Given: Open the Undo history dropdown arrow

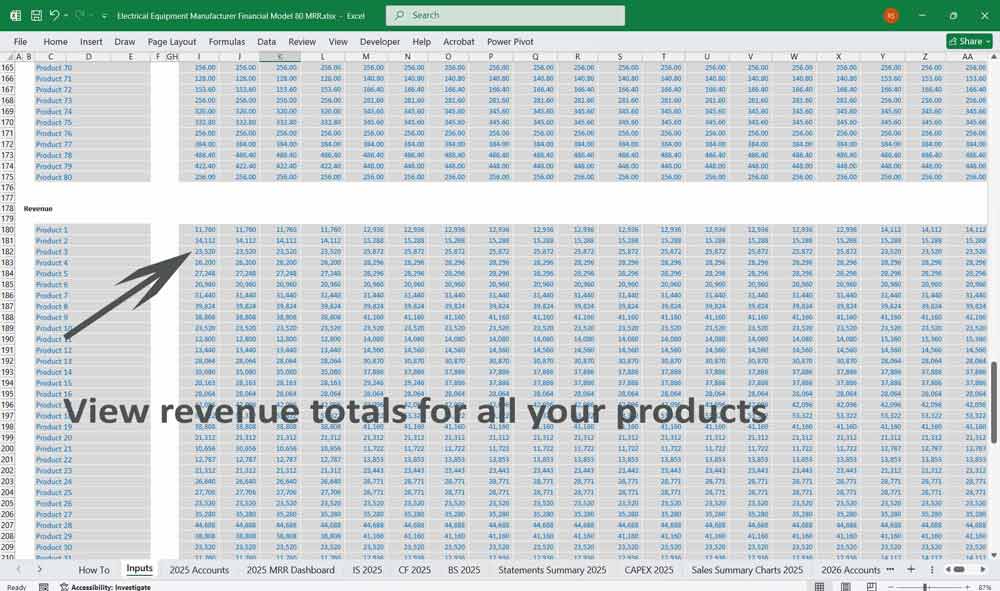Looking at the screenshot, I should [x=66, y=15].
